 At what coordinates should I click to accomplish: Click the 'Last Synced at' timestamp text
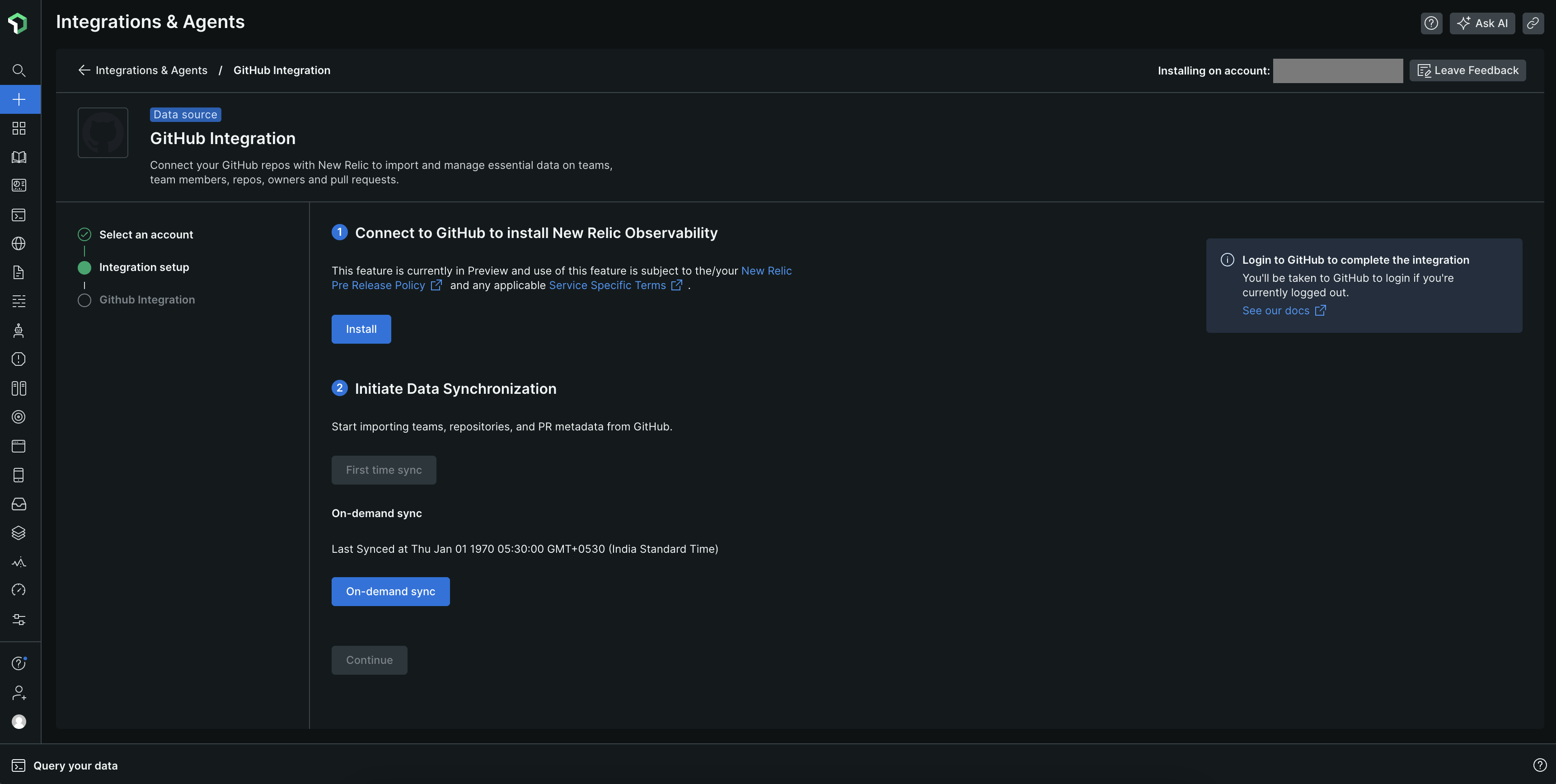[524, 549]
